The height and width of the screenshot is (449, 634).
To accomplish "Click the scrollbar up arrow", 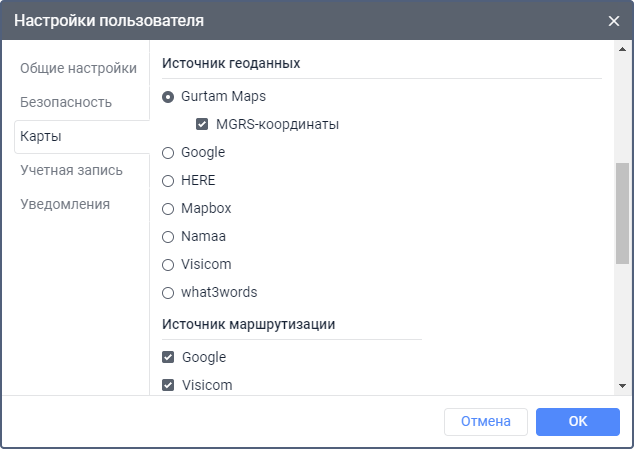I will pyautogui.click(x=622, y=49).
